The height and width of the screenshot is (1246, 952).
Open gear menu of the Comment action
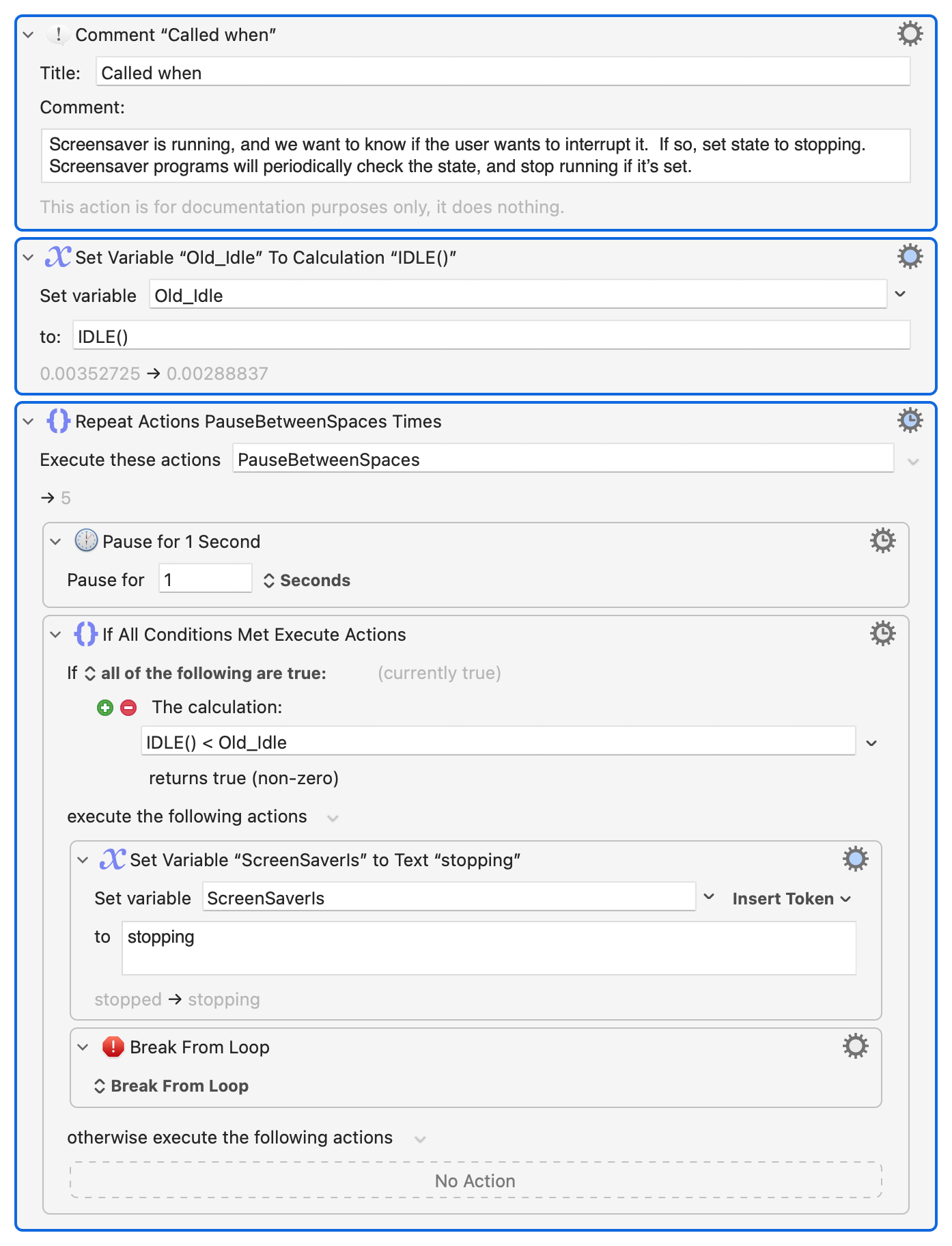pos(910,34)
